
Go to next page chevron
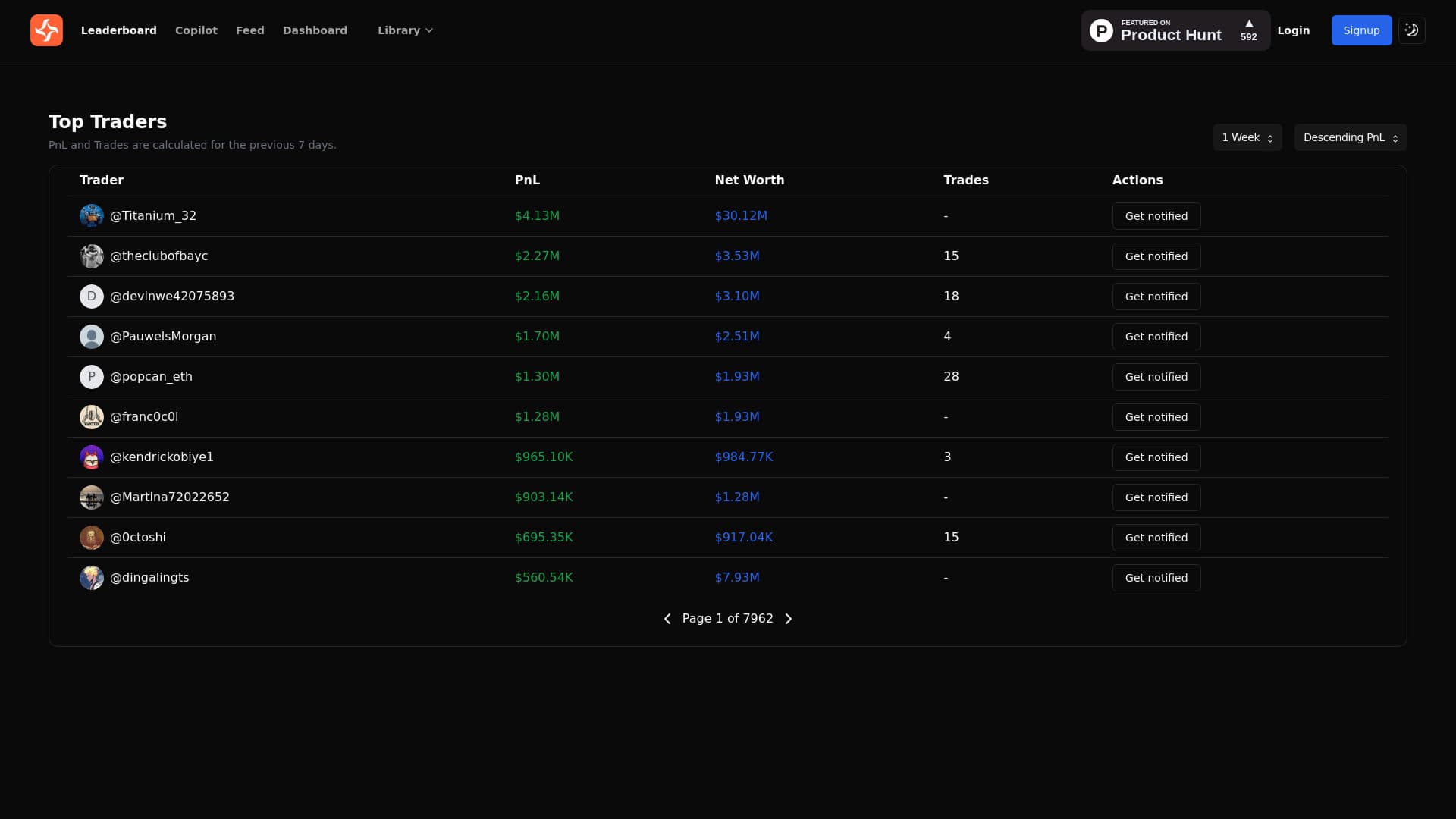click(x=789, y=619)
